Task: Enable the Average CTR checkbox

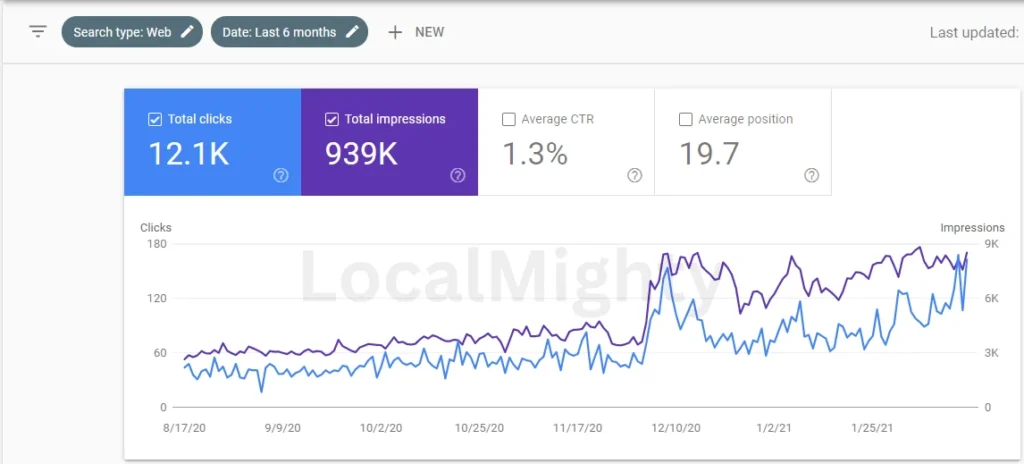Action: pyautogui.click(x=509, y=119)
